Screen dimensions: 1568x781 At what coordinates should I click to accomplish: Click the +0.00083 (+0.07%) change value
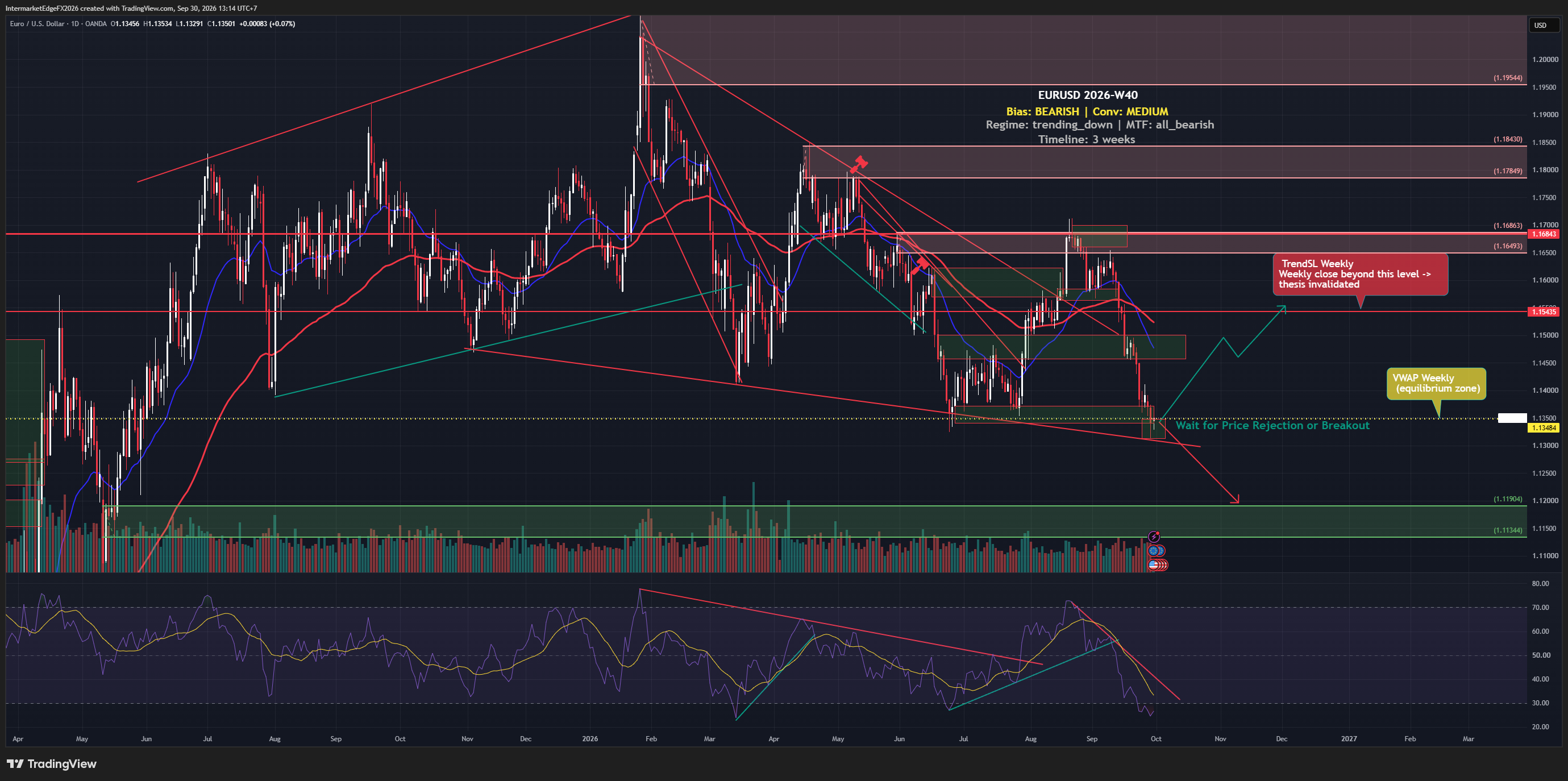(267, 24)
